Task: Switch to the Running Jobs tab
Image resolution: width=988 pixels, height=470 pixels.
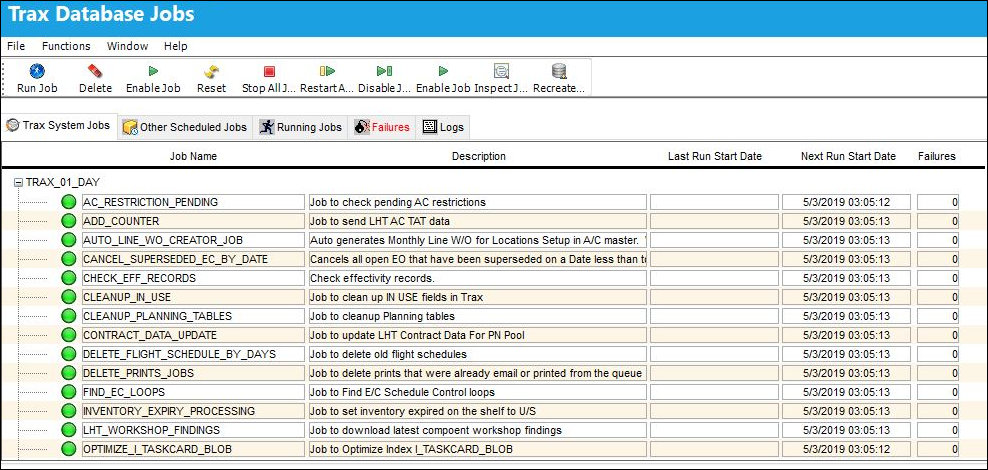Action: 301,127
